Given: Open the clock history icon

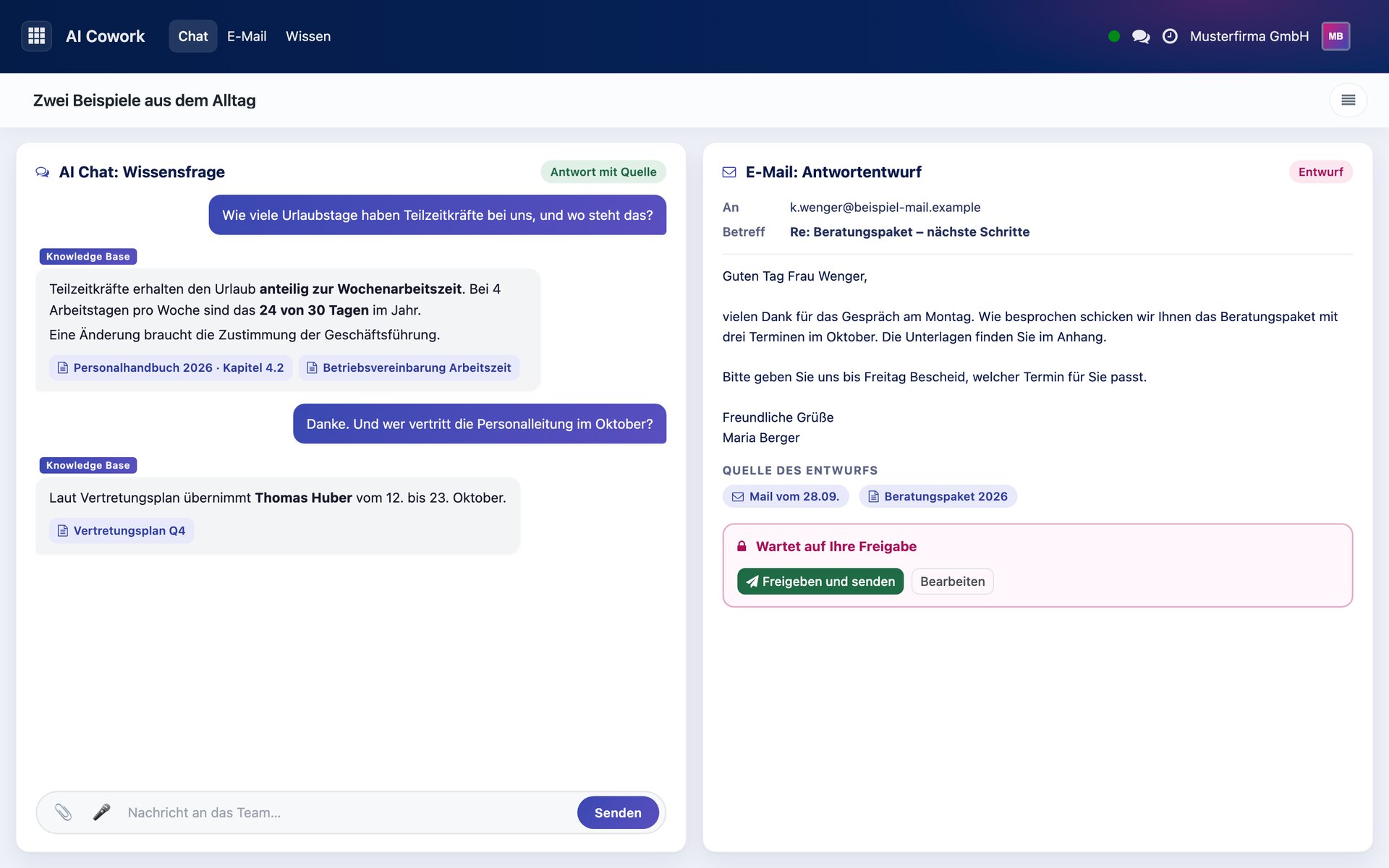Looking at the screenshot, I should click(x=1170, y=36).
